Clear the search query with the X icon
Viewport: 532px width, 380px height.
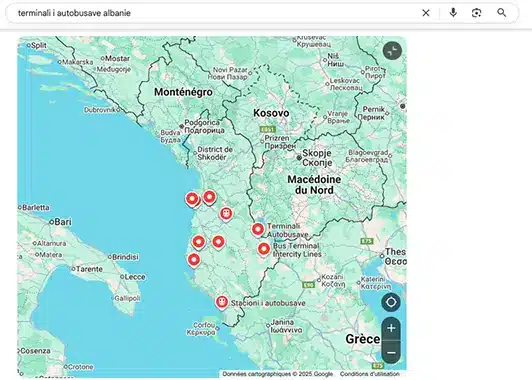[426, 13]
